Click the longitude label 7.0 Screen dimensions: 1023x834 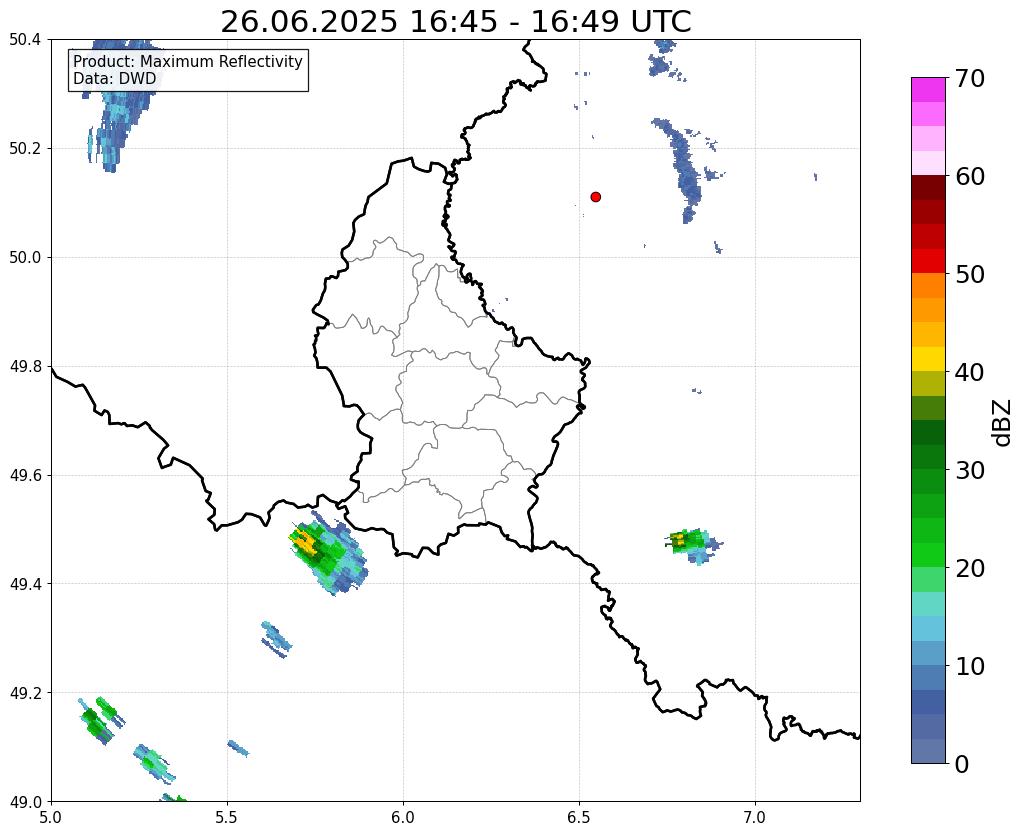coord(755,817)
